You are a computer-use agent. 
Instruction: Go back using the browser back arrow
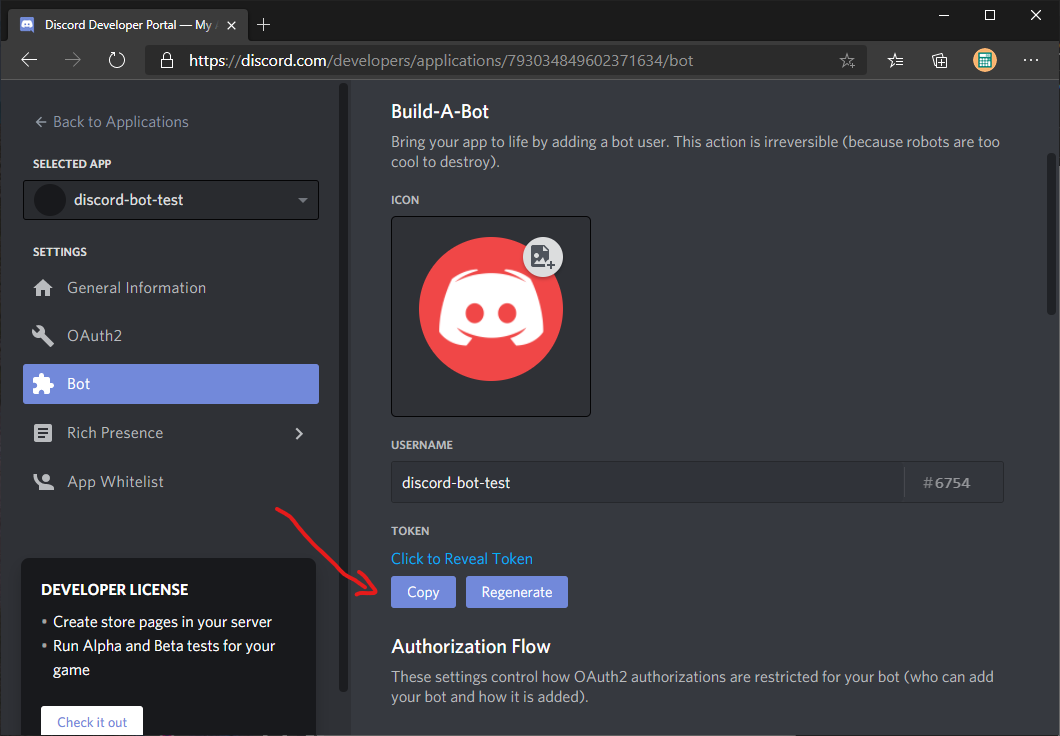coord(29,60)
